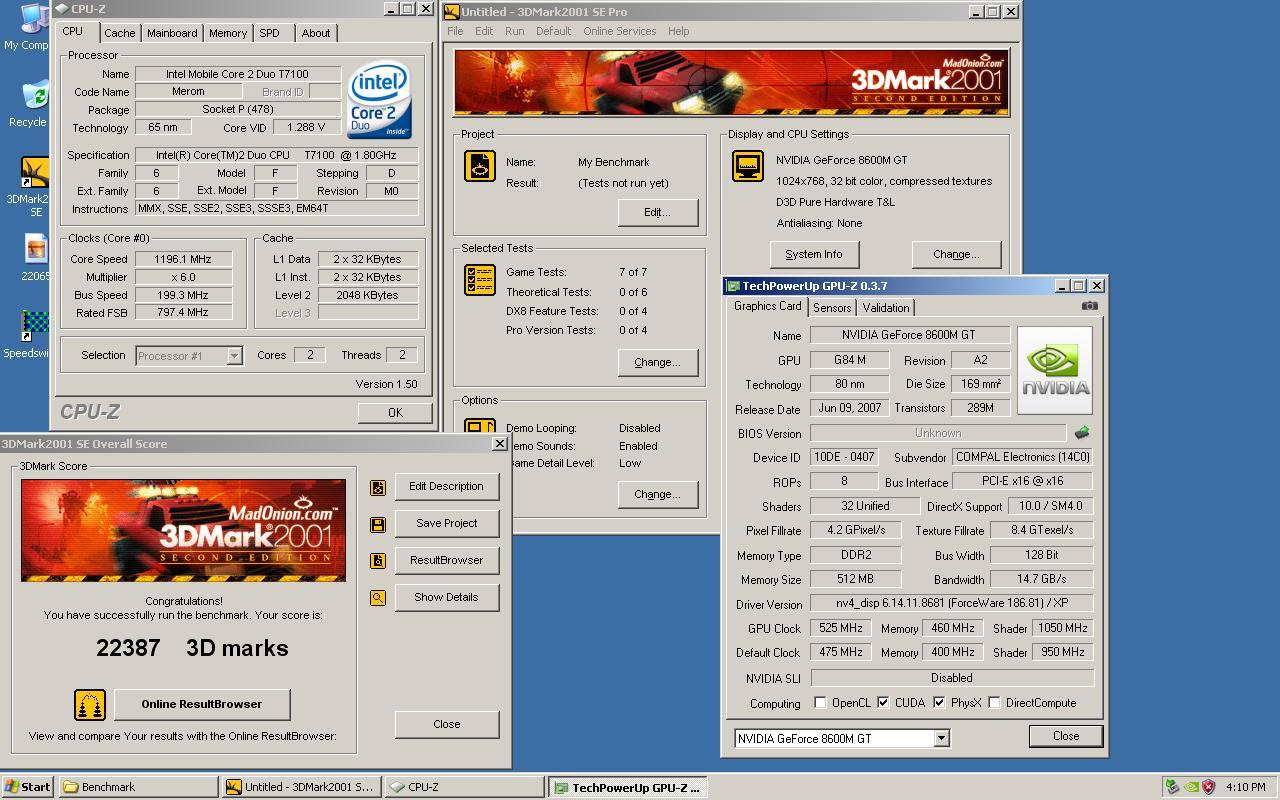Screen dimensions: 1280x800
Task: Click the icon beside Edit Description
Action: (x=378, y=487)
